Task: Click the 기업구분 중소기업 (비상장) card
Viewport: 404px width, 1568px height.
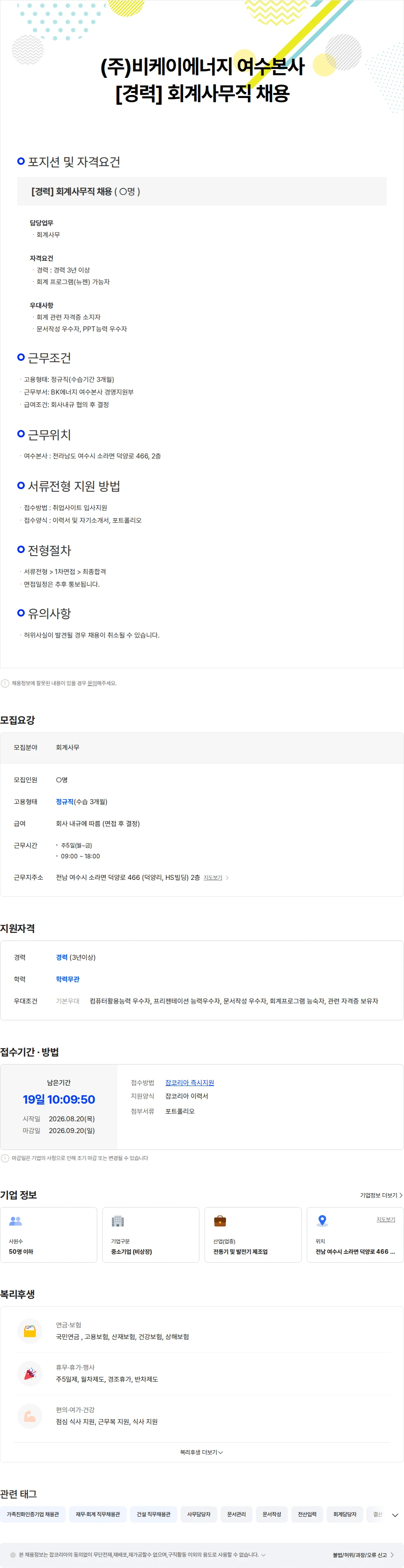Action: pos(151,1234)
